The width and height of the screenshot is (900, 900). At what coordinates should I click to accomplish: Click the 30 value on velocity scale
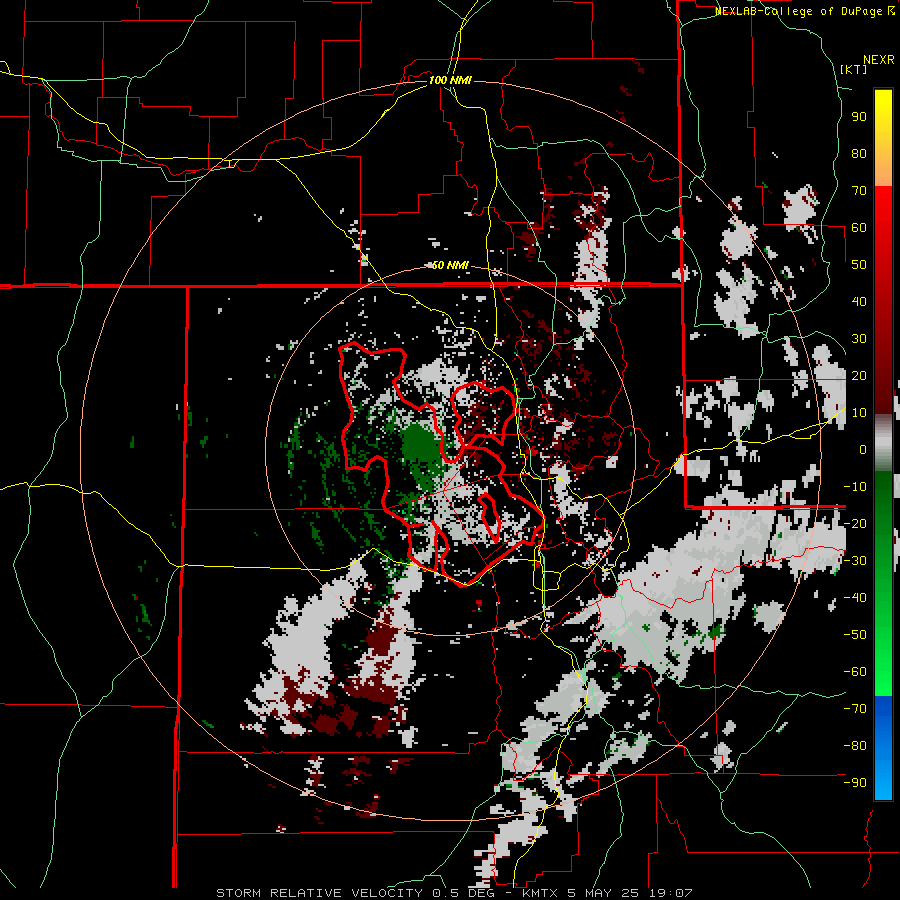pyautogui.click(x=859, y=339)
